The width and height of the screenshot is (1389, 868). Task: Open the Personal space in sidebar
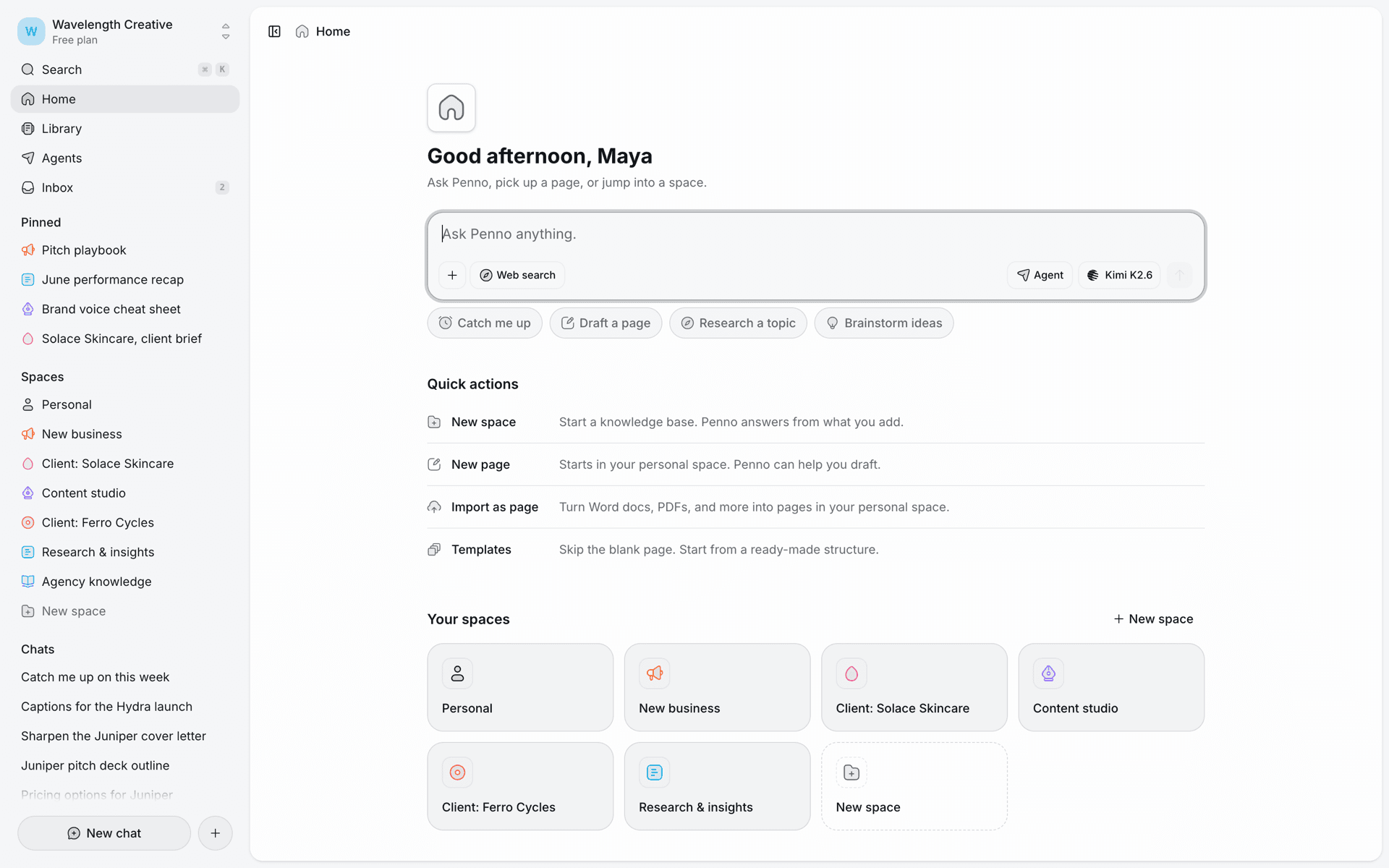click(x=124, y=404)
